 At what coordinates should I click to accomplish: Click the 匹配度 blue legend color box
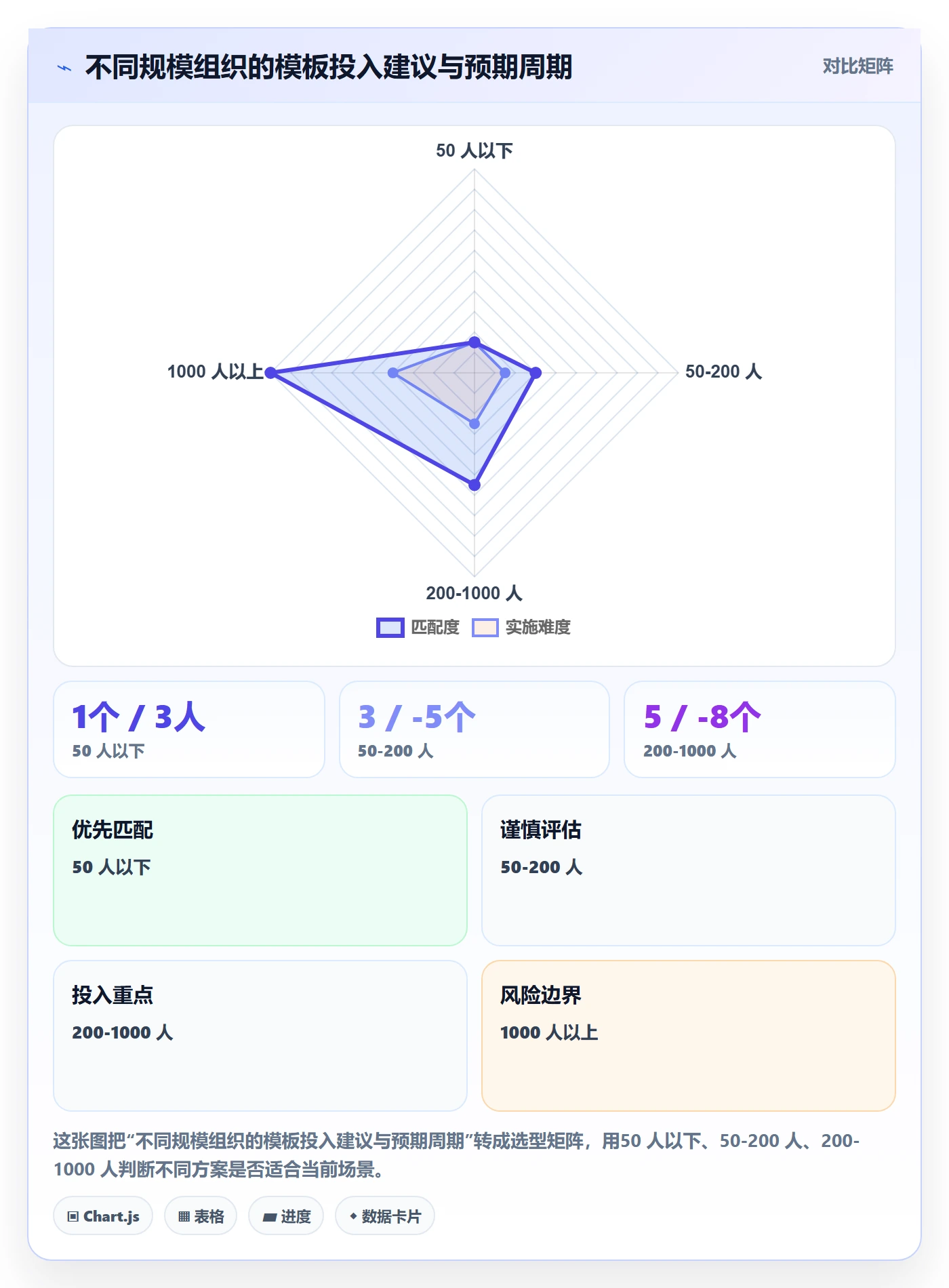390,628
